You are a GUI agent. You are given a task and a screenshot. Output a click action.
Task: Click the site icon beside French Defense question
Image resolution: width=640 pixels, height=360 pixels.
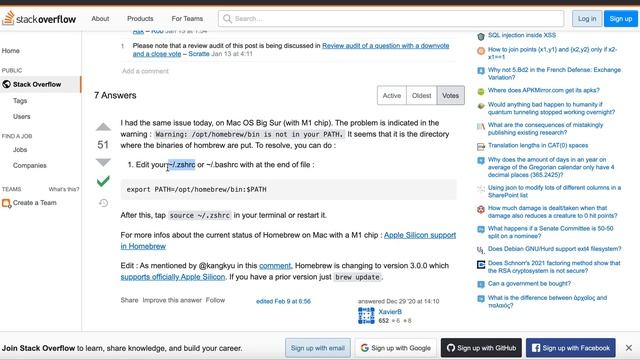tap(481, 71)
